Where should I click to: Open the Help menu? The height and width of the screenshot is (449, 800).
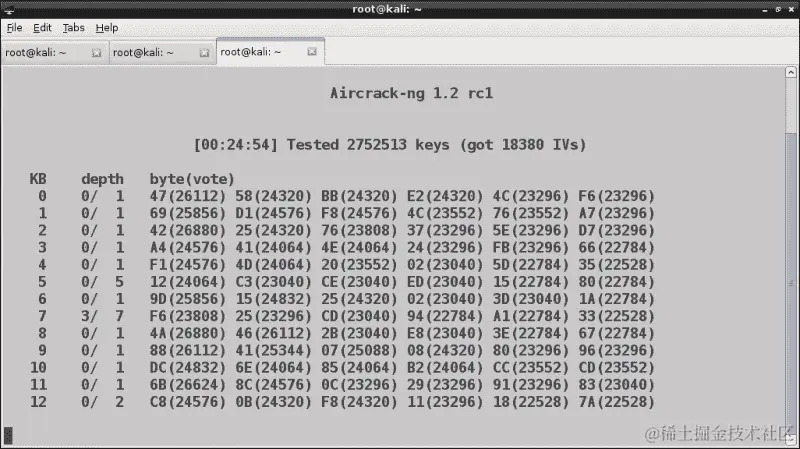(x=107, y=28)
